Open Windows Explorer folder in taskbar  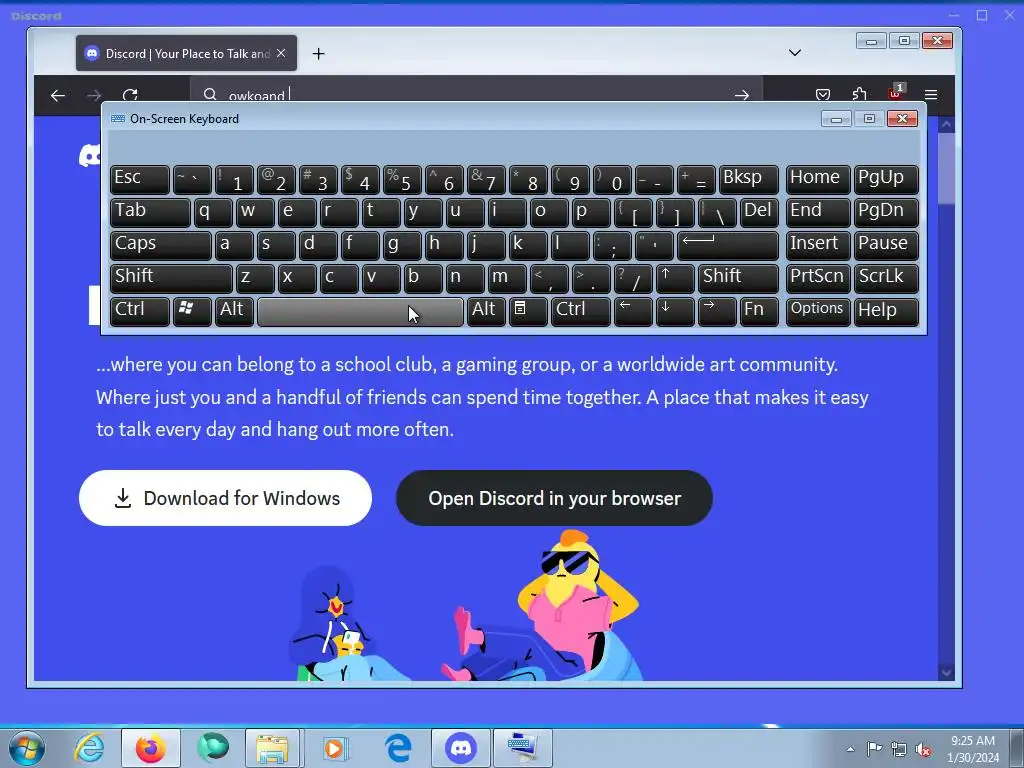272,748
